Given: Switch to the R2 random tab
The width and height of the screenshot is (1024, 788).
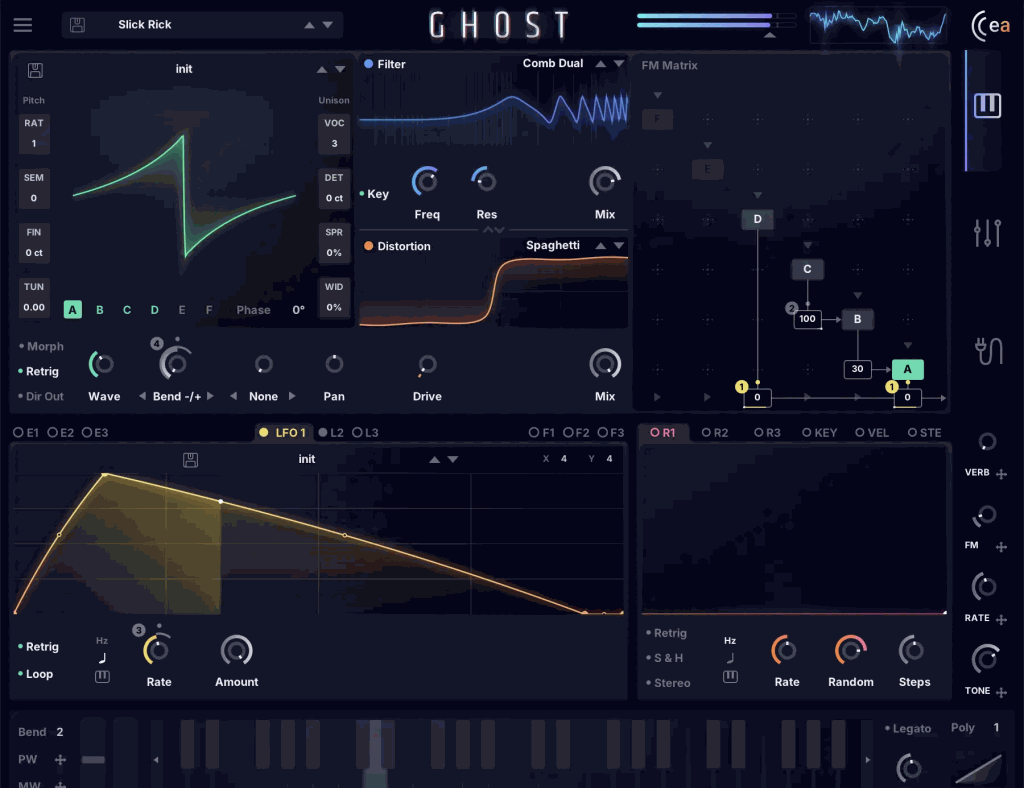Looking at the screenshot, I should [714, 432].
